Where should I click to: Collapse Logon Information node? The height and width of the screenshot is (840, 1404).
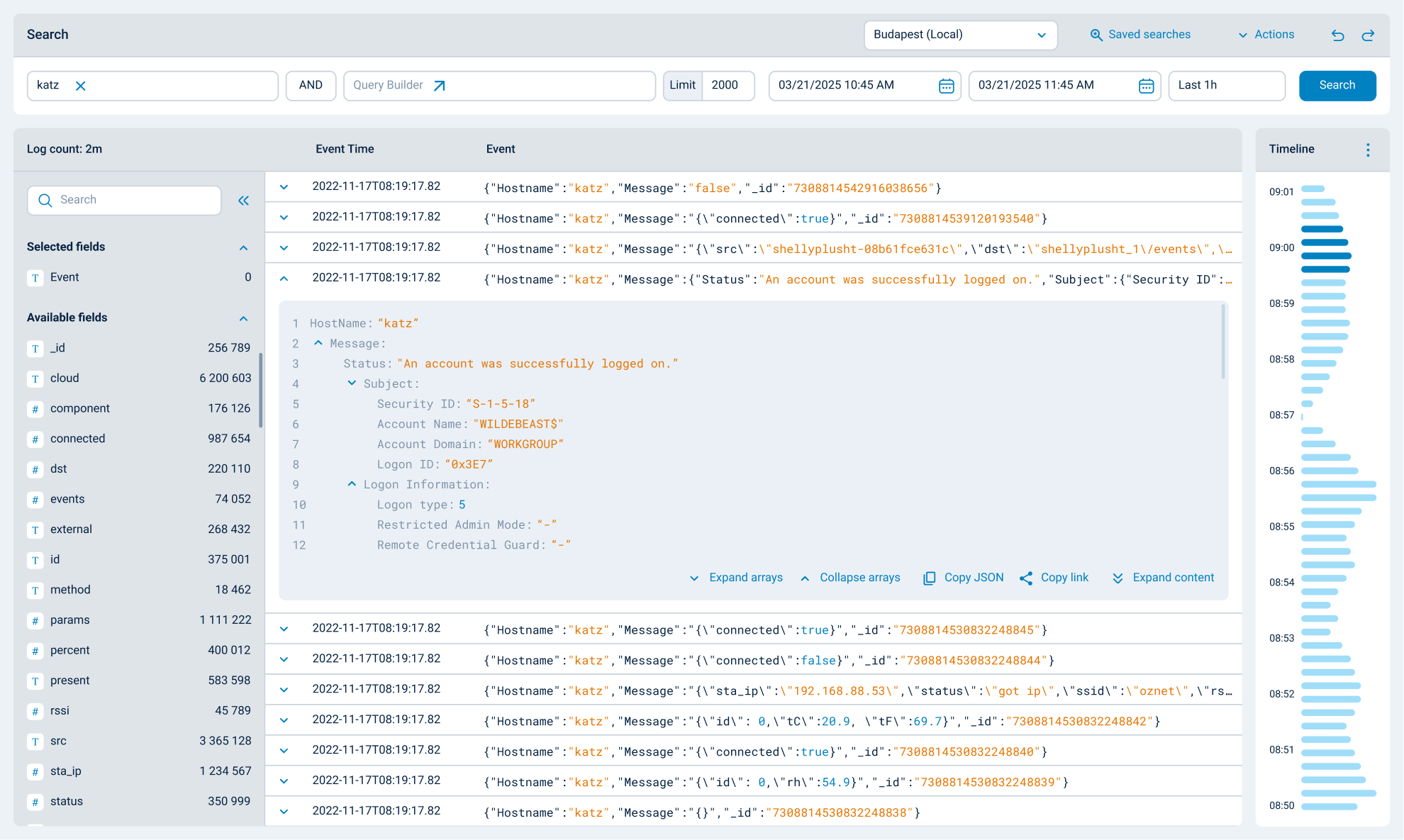[352, 484]
